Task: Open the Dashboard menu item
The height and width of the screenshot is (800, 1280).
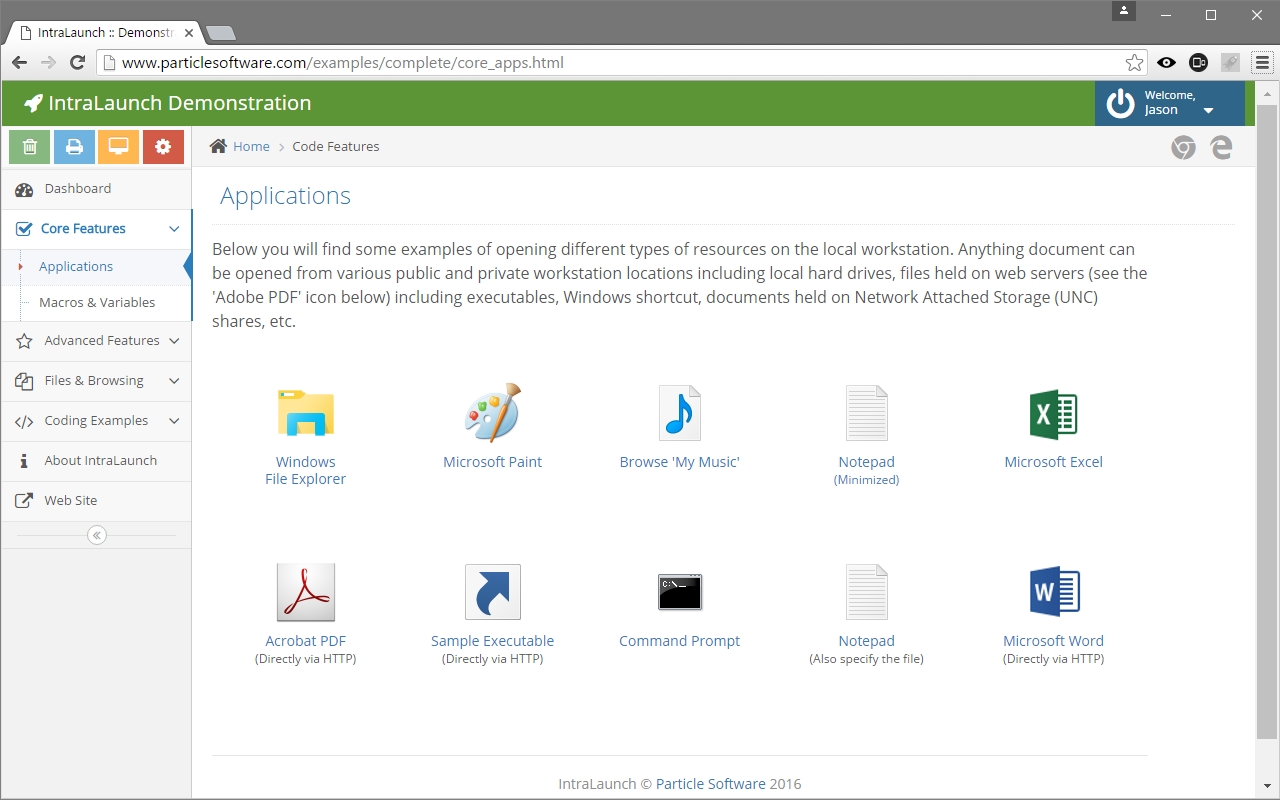Action: 78,189
